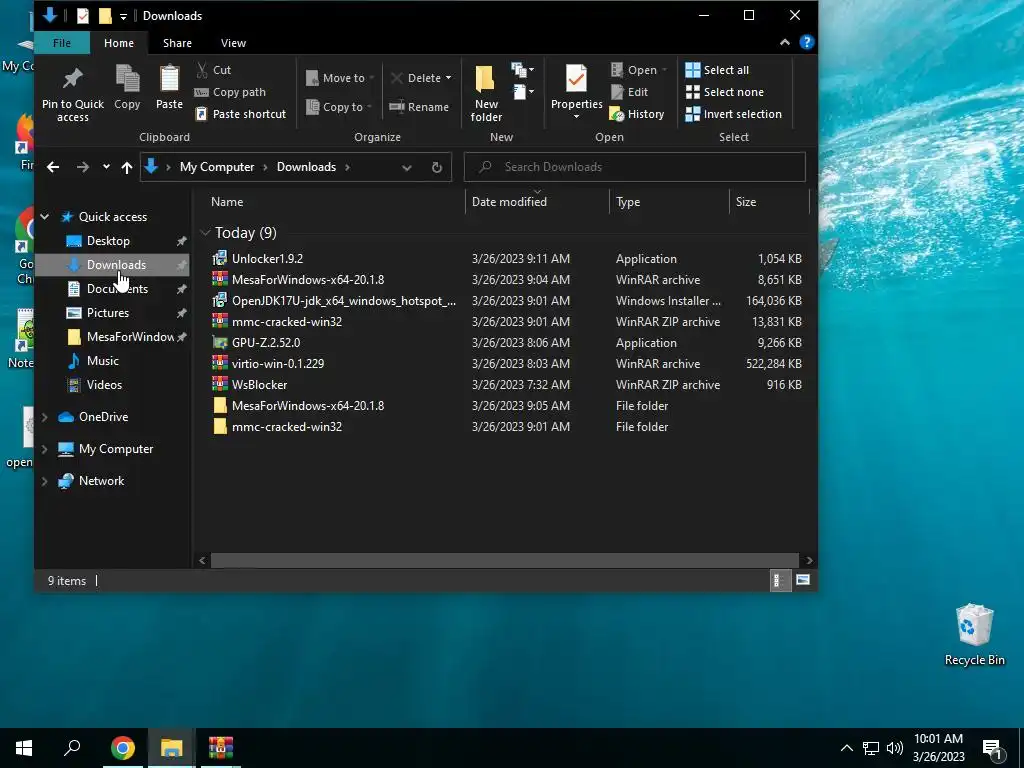Viewport: 1024px width, 768px height.
Task: Switch to the Home ribbon tab
Action: coord(119,43)
